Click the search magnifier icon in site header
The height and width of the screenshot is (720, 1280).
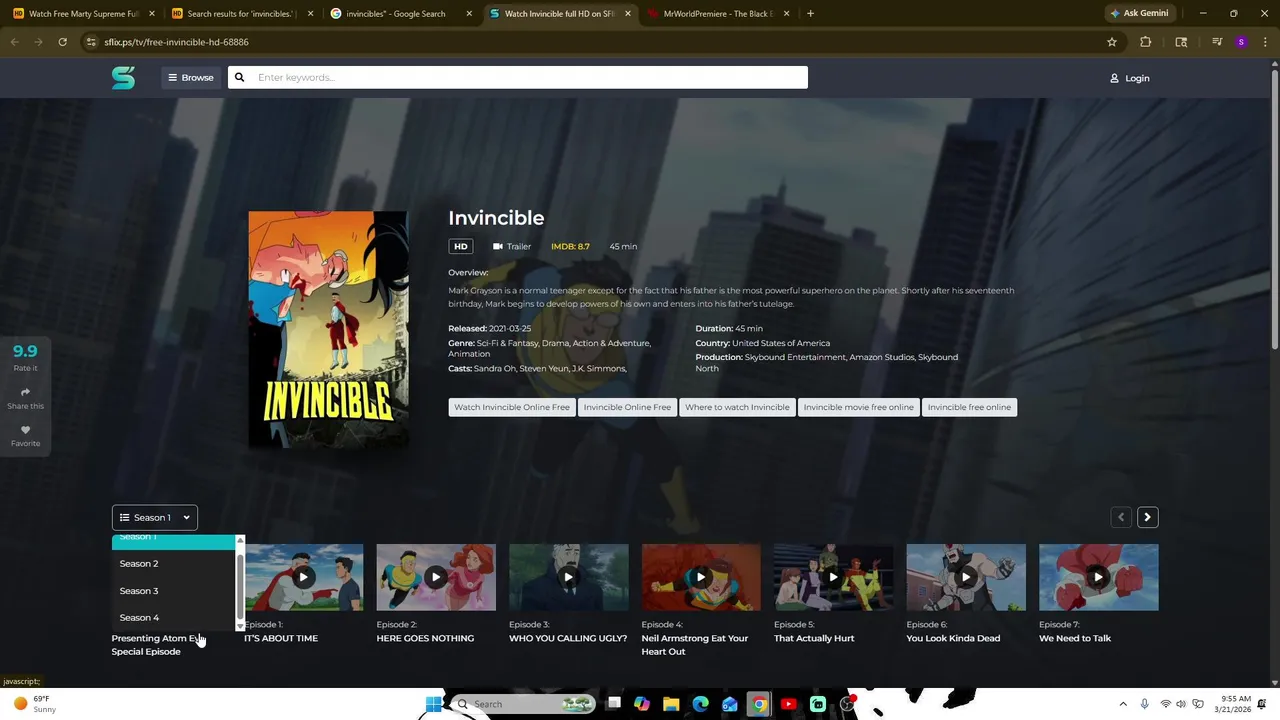pos(239,77)
